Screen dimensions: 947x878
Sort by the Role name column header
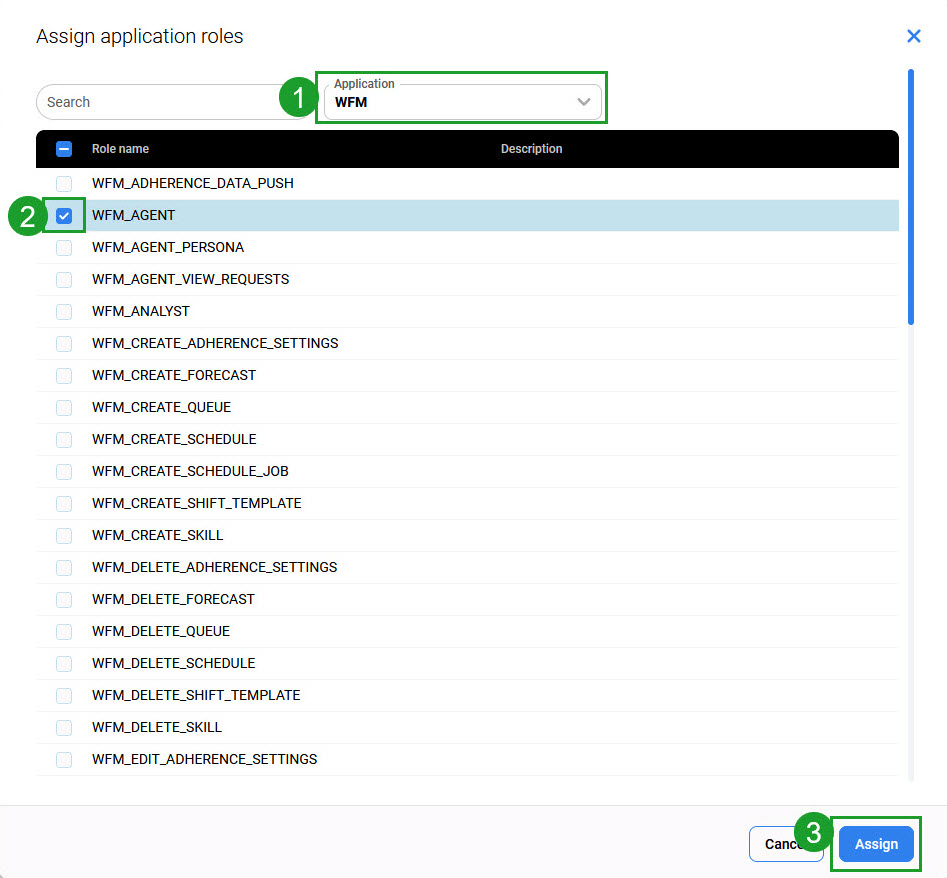pyautogui.click(x=120, y=149)
